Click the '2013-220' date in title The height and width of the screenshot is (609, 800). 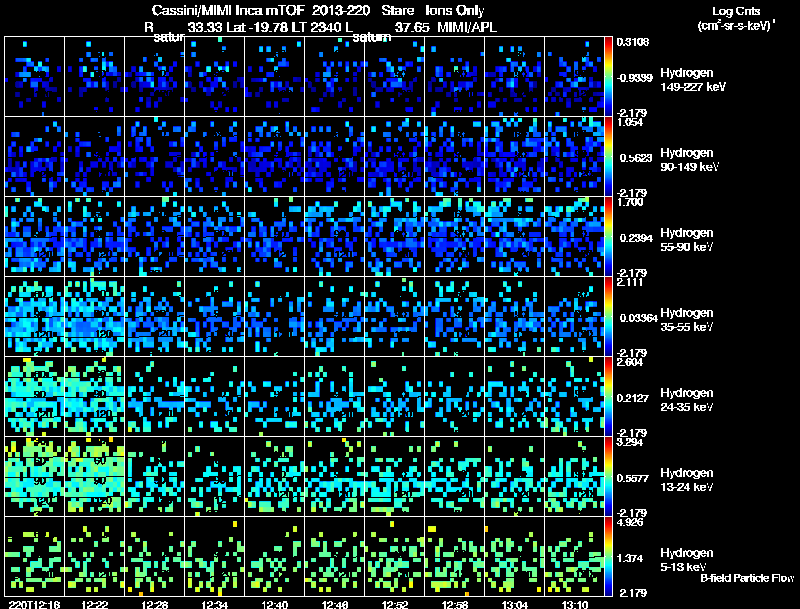click(x=341, y=11)
